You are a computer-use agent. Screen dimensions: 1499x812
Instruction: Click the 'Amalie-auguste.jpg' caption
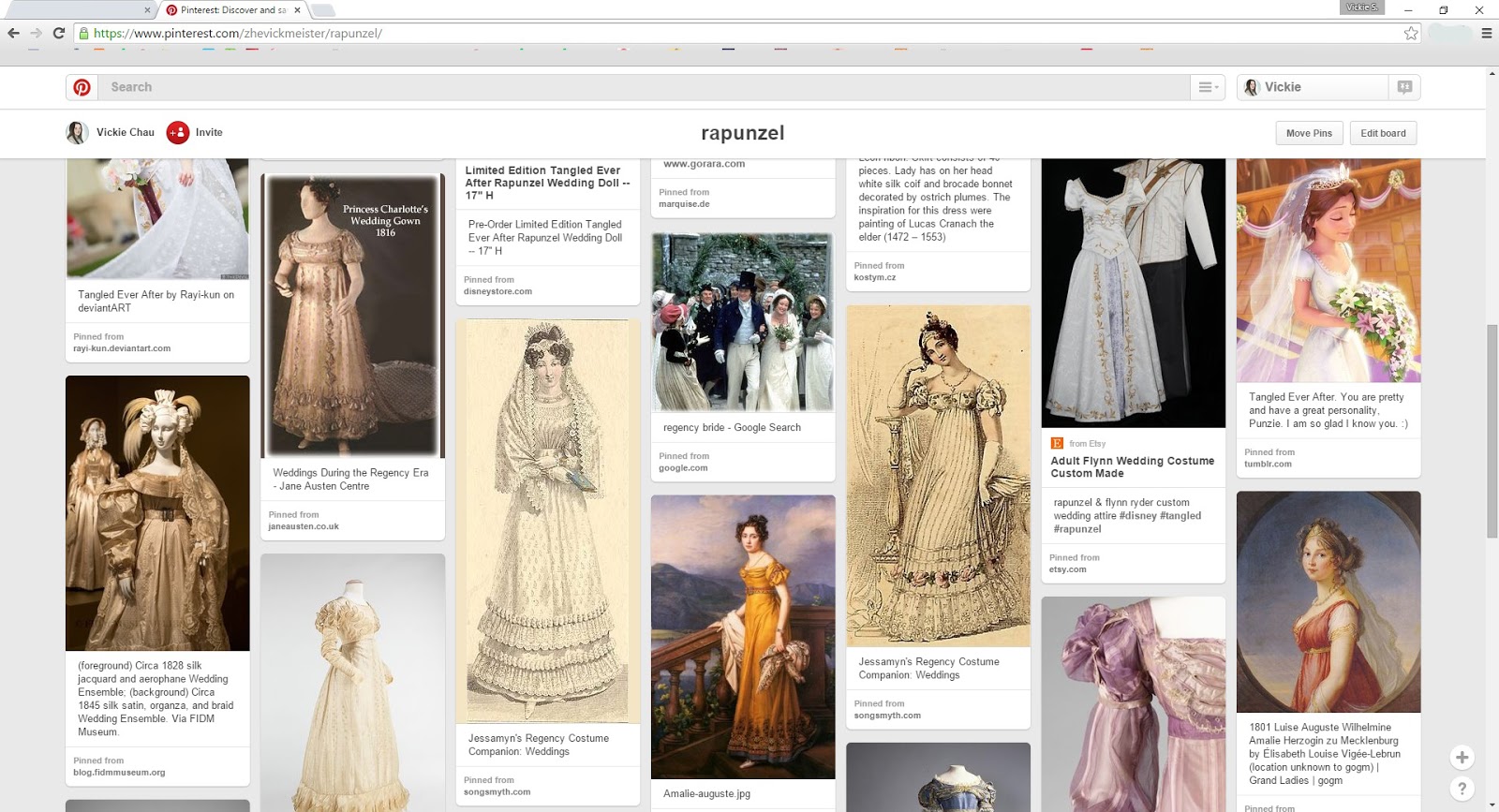click(x=706, y=794)
